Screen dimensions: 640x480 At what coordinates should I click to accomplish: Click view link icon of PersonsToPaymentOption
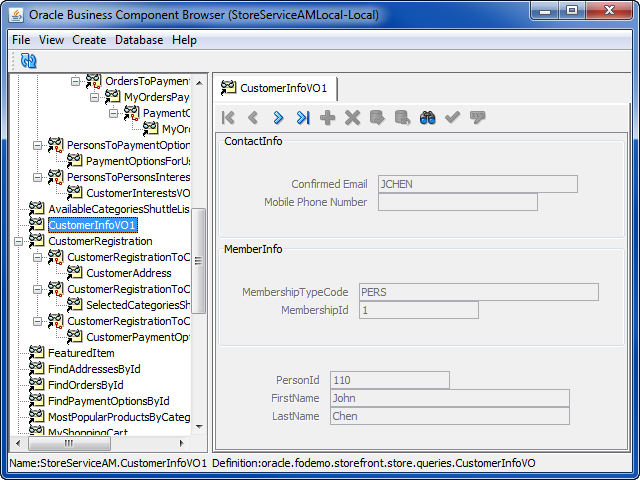pos(56,145)
